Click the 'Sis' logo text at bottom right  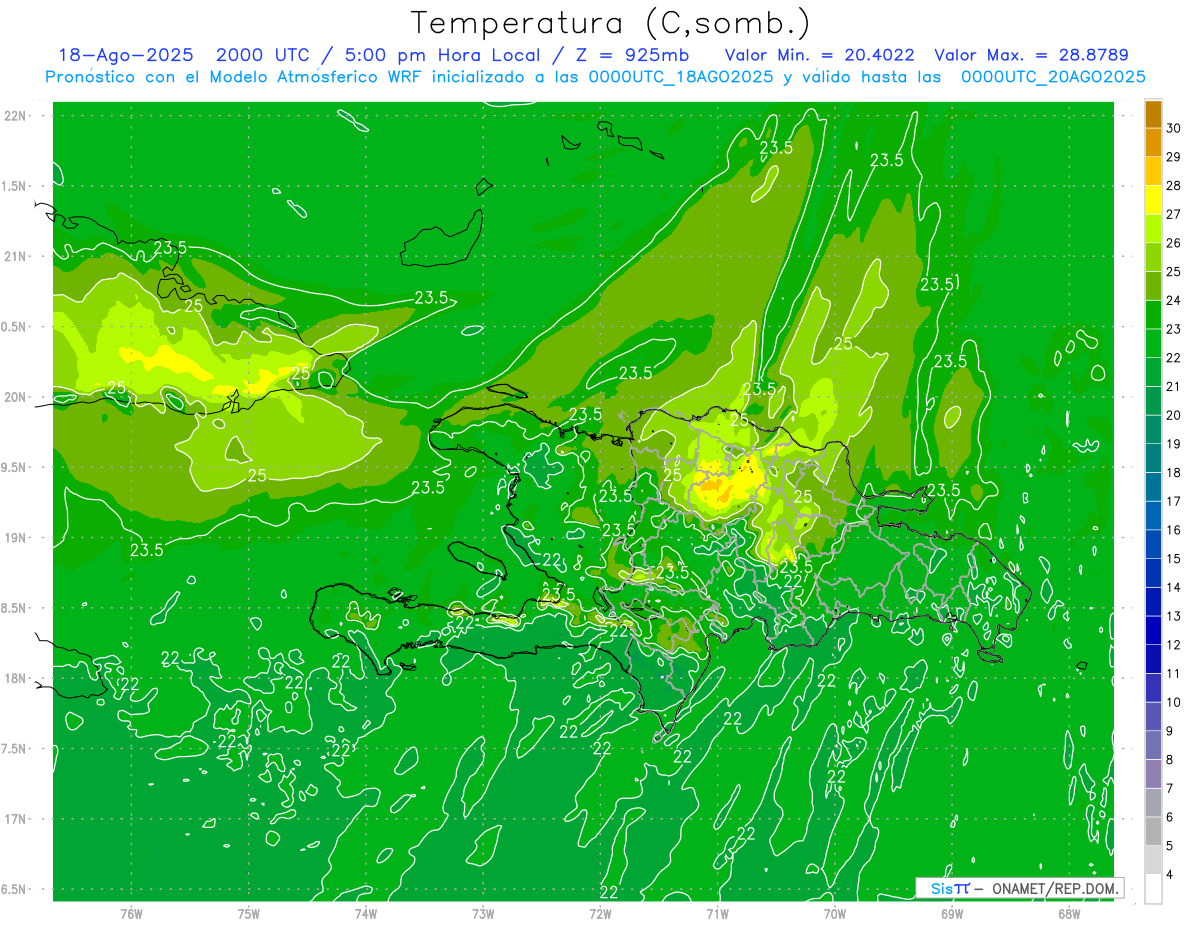942,888
